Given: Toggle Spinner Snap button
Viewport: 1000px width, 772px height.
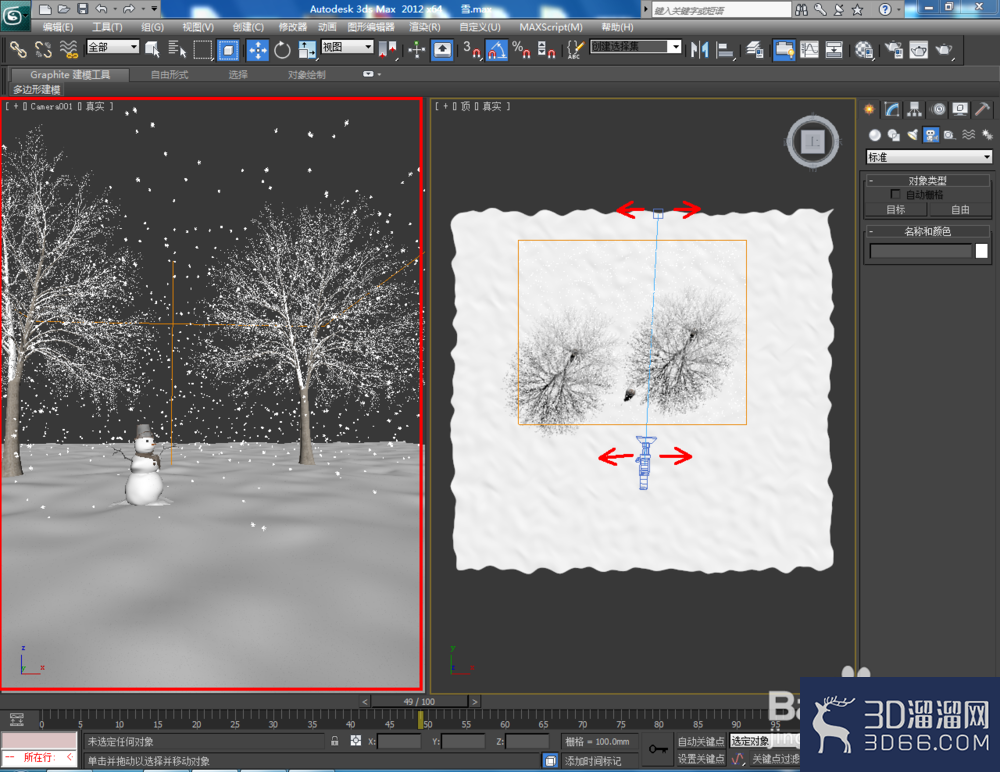Looking at the screenshot, I should pyautogui.click(x=547, y=49).
